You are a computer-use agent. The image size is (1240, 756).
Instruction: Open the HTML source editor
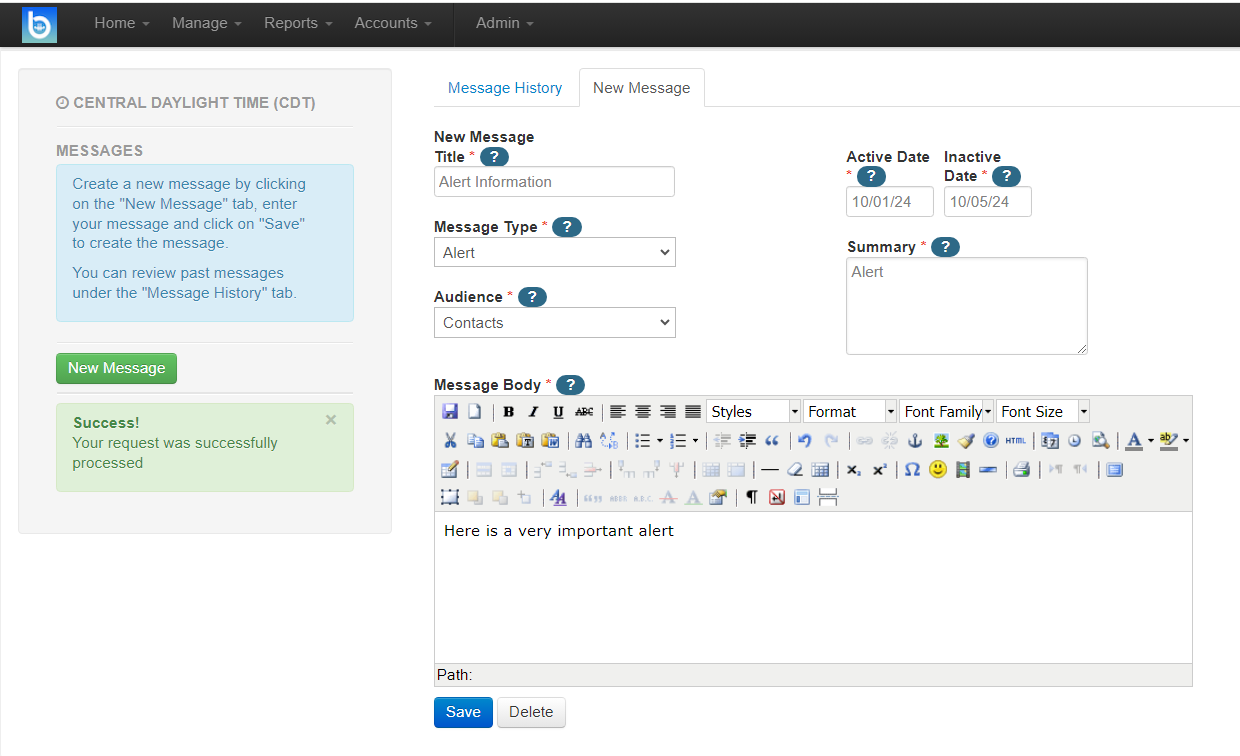pyautogui.click(x=1016, y=441)
